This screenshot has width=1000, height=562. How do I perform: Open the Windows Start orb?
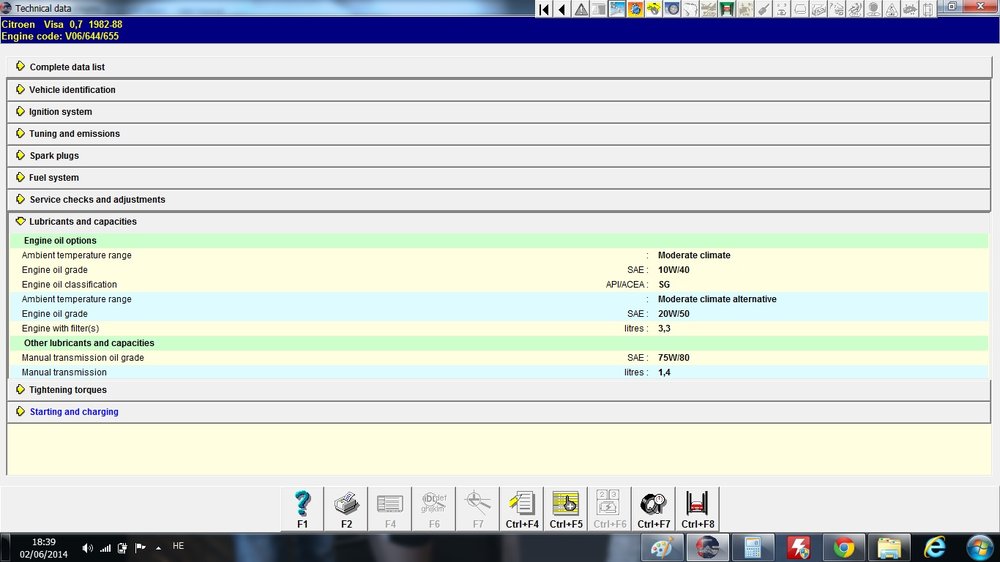tap(979, 547)
